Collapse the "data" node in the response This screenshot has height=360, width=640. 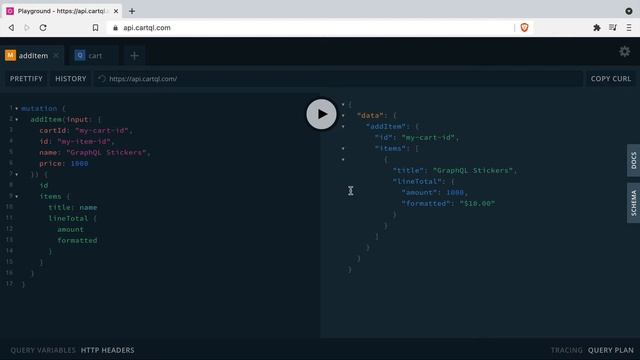pos(343,116)
